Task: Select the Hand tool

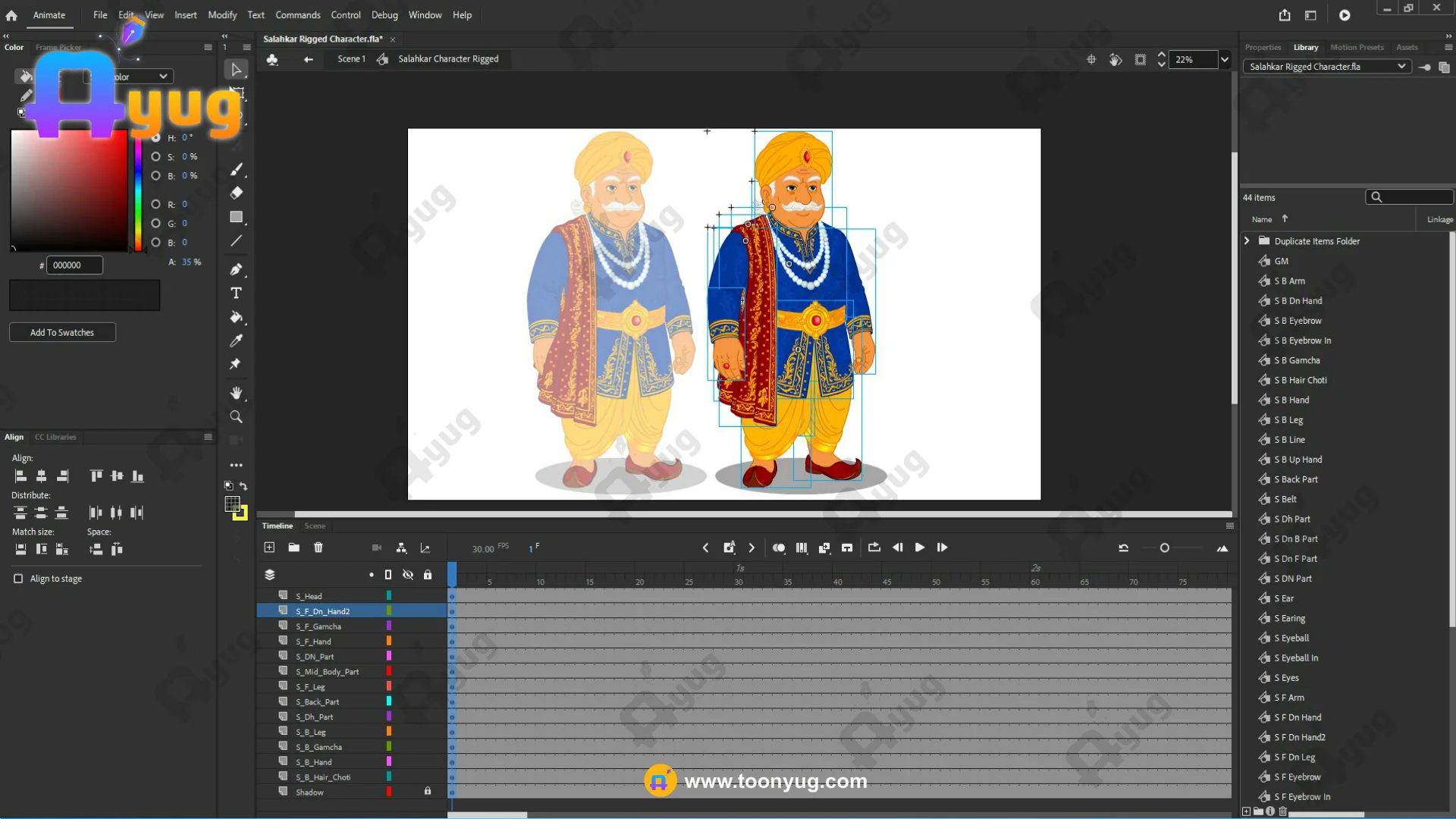Action: [236, 393]
